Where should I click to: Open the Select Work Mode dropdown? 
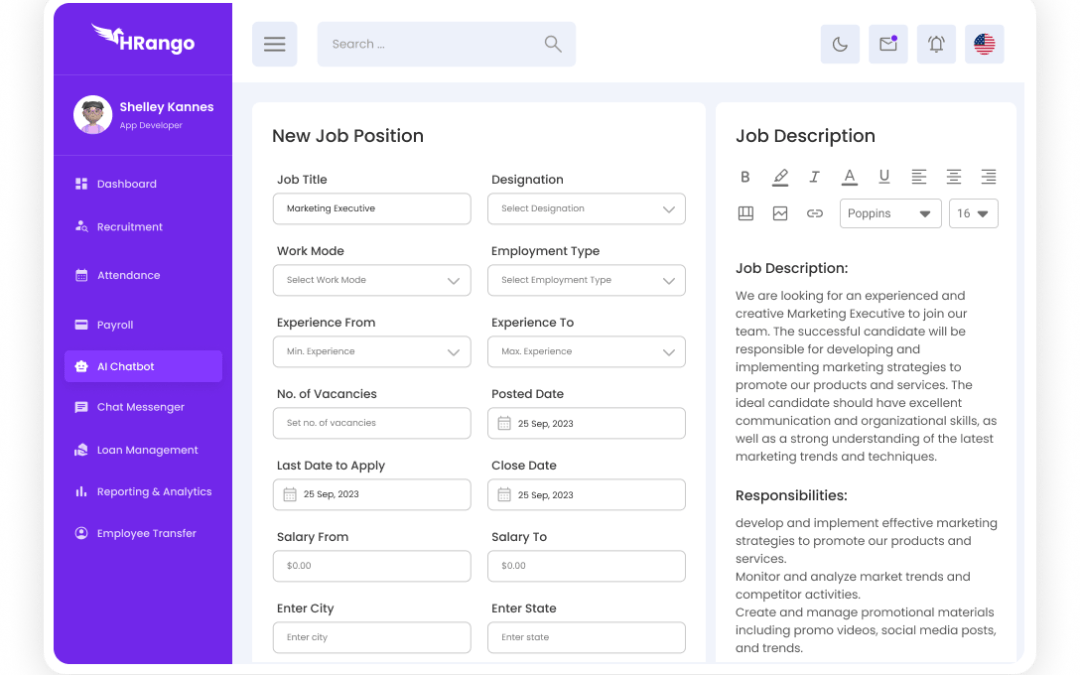click(x=371, y=280)
